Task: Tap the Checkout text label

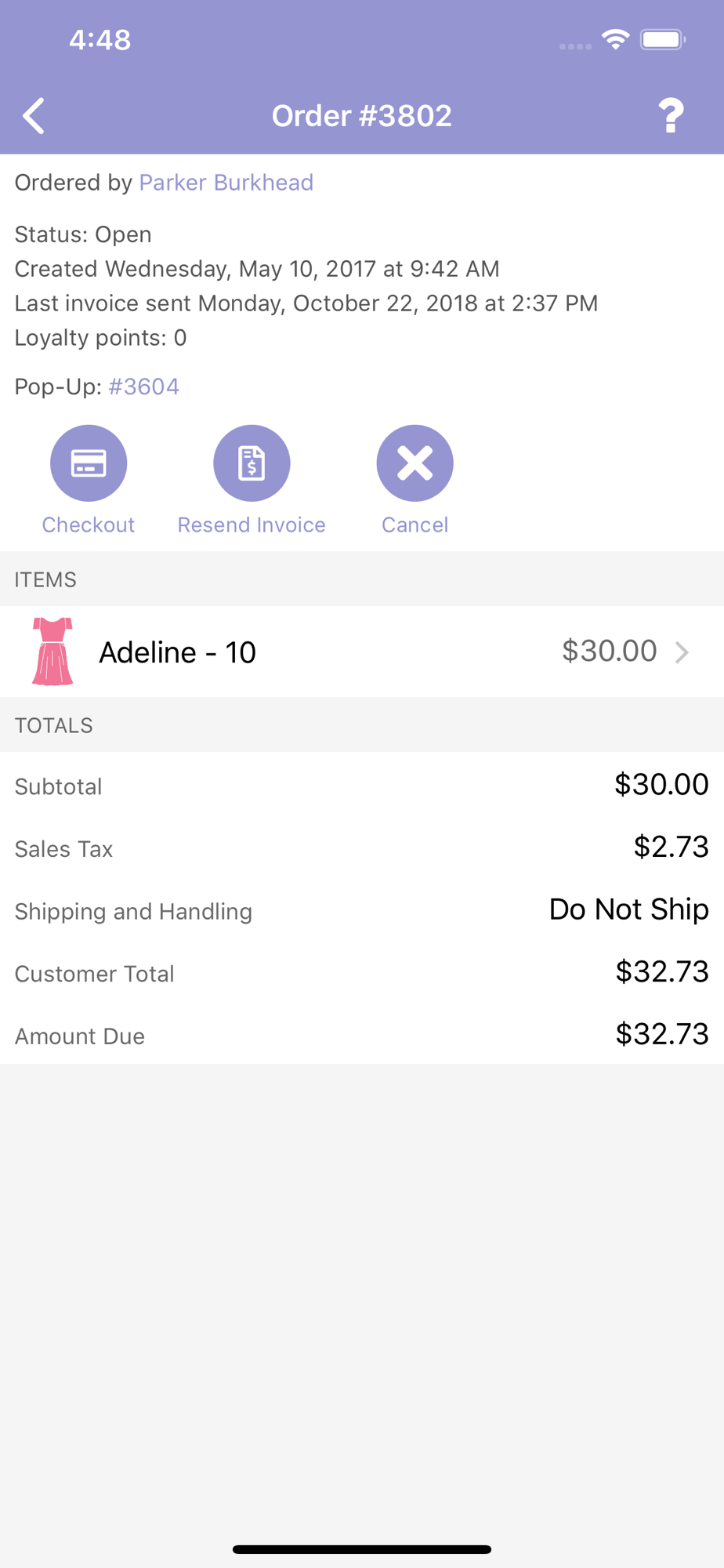Action: click(x=89, y=524)
